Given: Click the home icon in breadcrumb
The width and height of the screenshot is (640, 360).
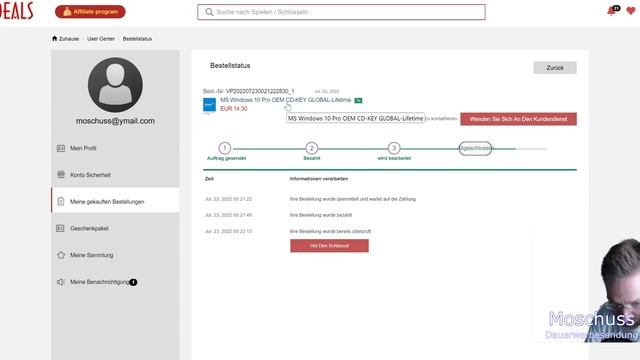Looking at the screenshot, I should coord(55,38).
